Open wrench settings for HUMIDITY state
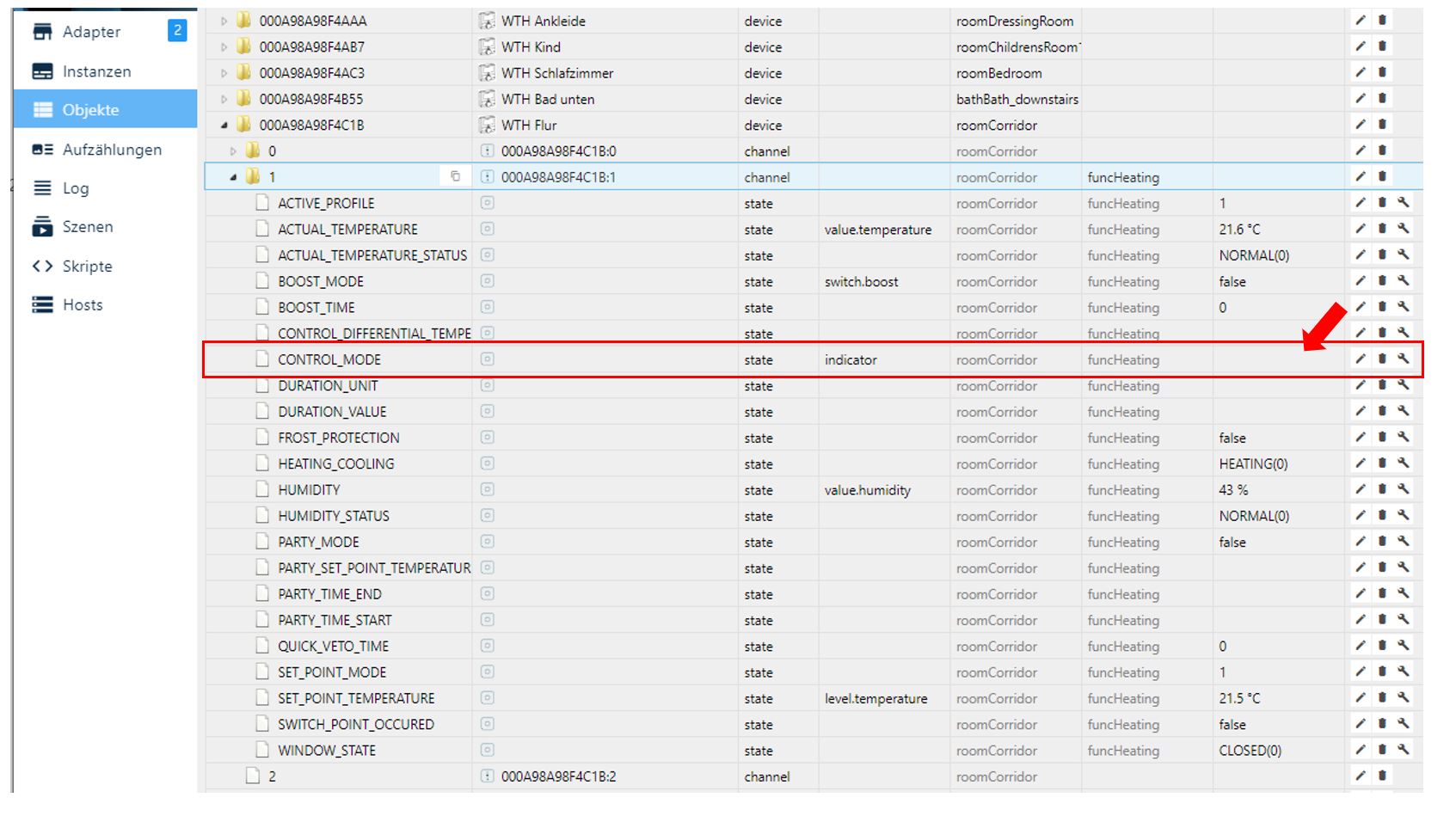The height and width of the screenshot is (816, 1456). tap(1403, 489)
